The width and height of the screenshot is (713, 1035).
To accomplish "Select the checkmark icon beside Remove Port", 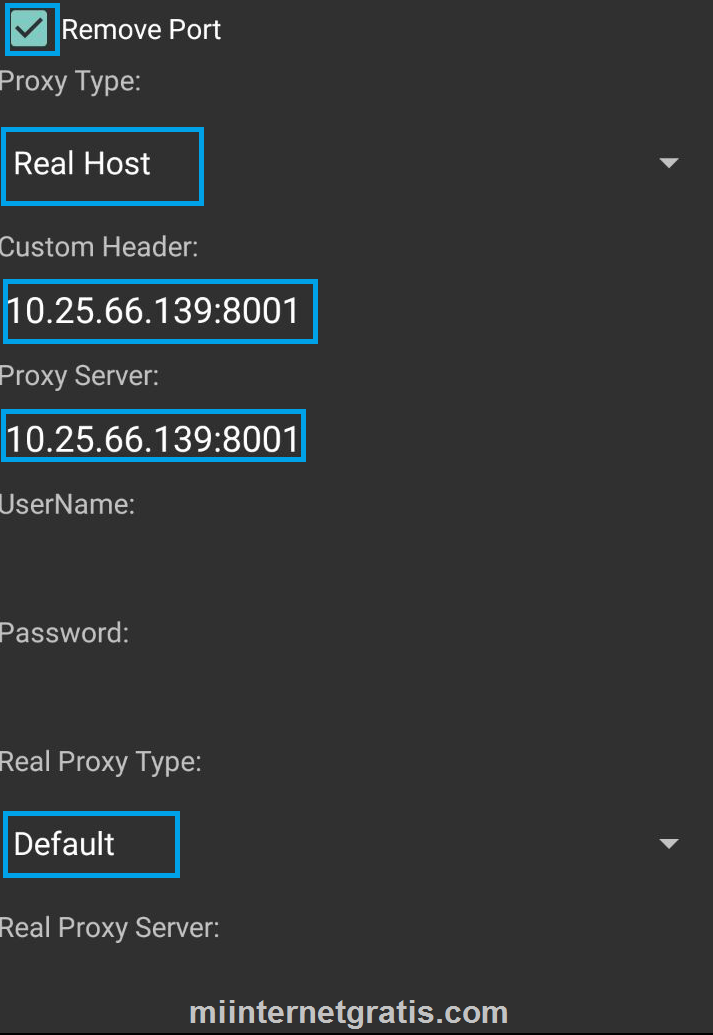I will pyautogui.click(x=30, y=29).
